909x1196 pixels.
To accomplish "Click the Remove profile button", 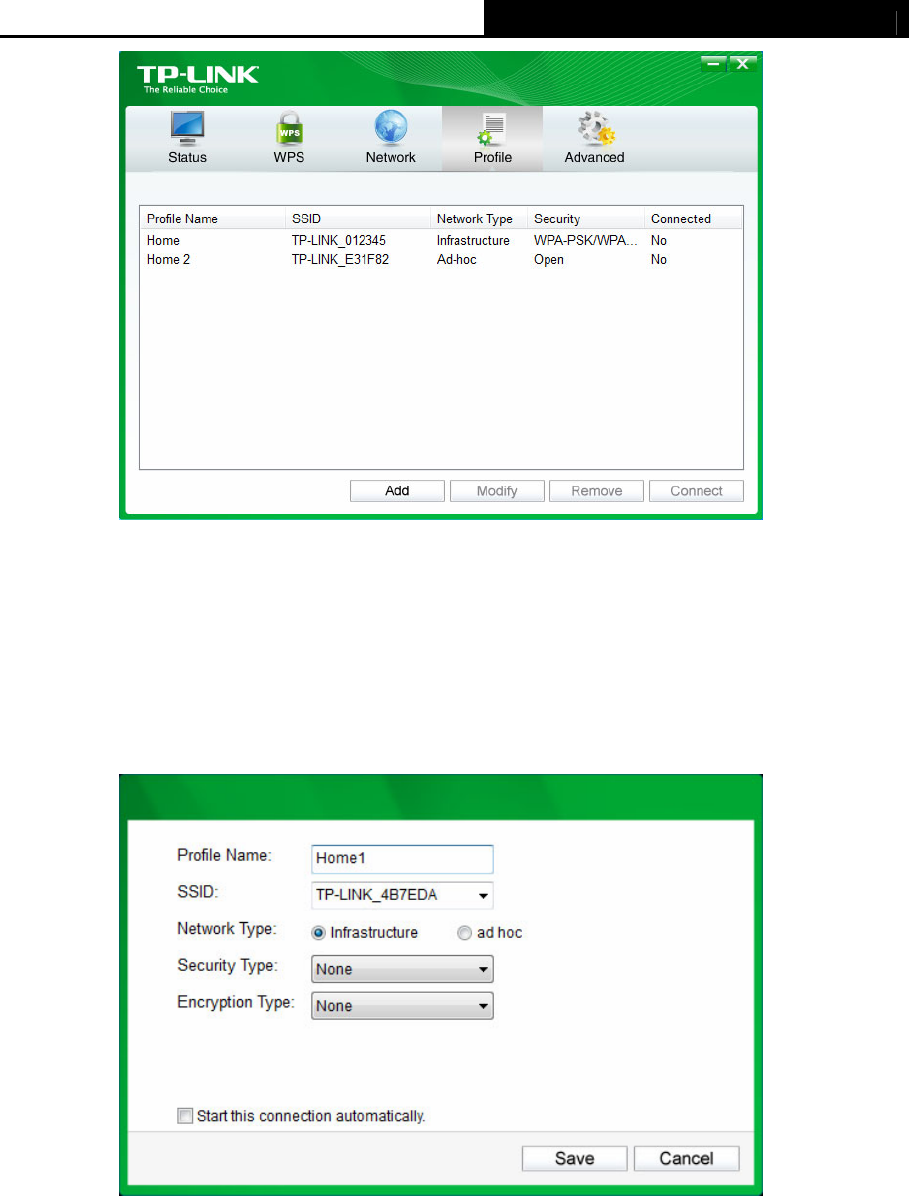I will 596,490.
